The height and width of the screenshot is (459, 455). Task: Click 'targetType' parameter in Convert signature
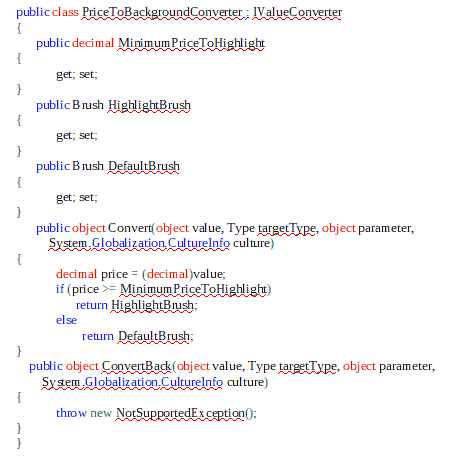click(x=288, y=228)
